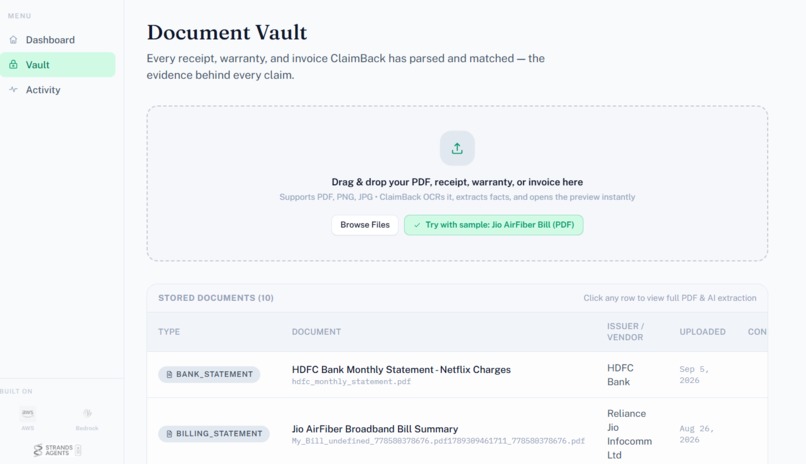
Task: Click the STORED DOCUMENTS (10) heading
Action: click(x=215, y=298)
